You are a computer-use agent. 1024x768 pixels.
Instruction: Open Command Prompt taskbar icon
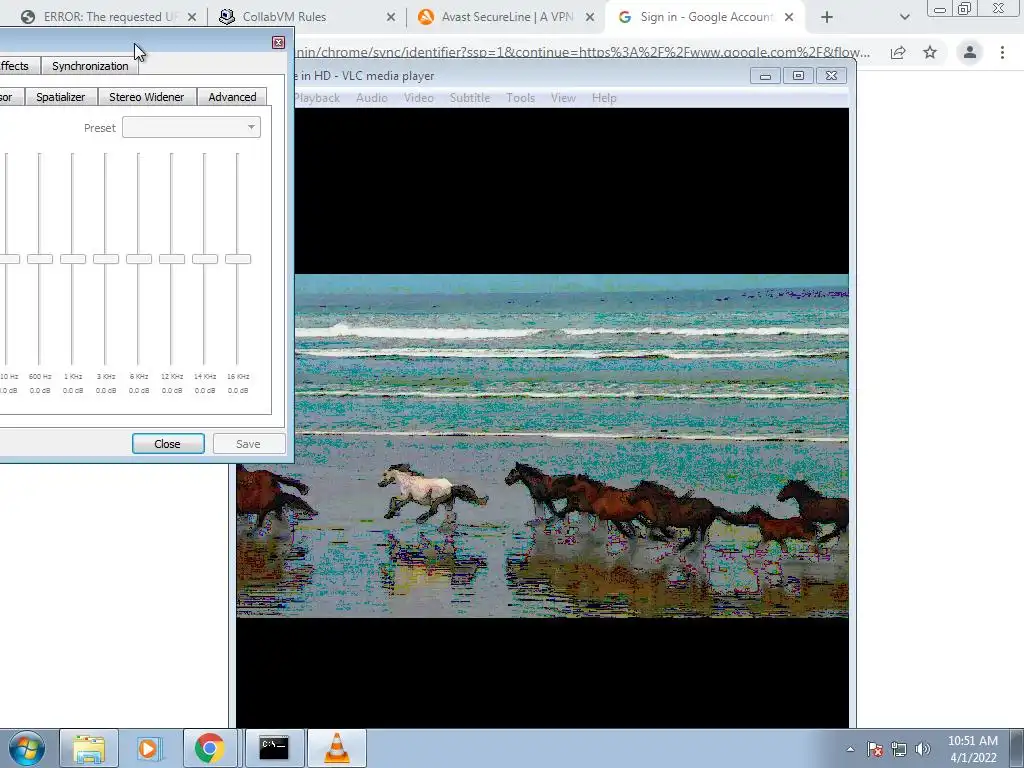[274, 748]
